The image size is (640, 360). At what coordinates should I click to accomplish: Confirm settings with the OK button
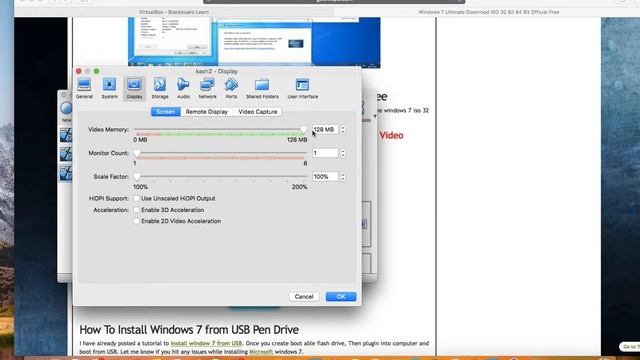(x=341, y=297)
